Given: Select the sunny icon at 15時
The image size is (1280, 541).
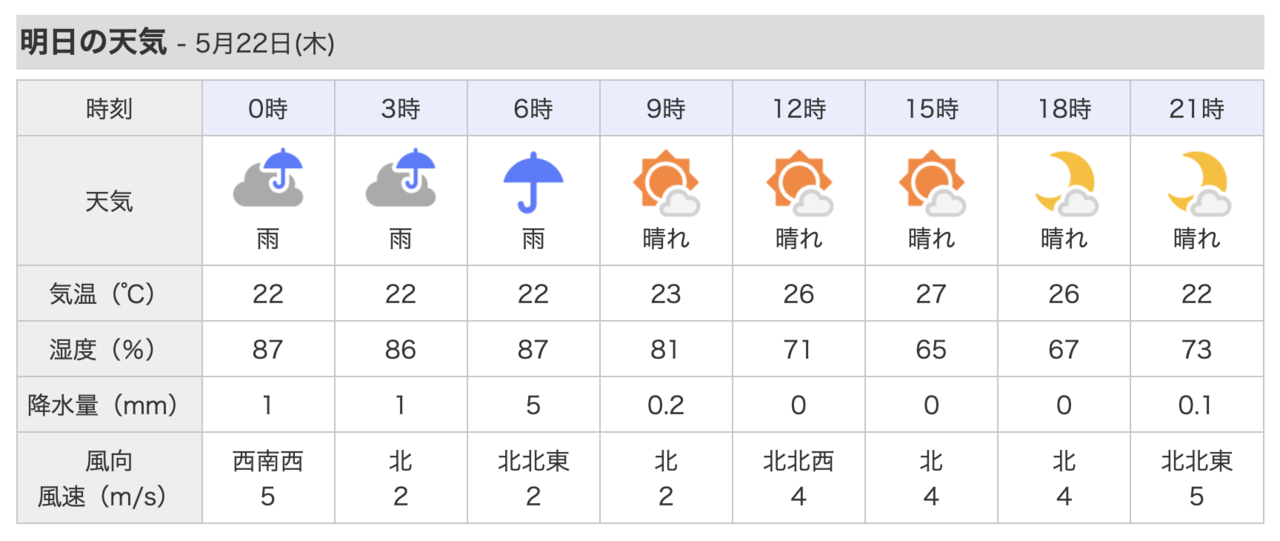Looking at the screenshot, I should pos(931,183).
